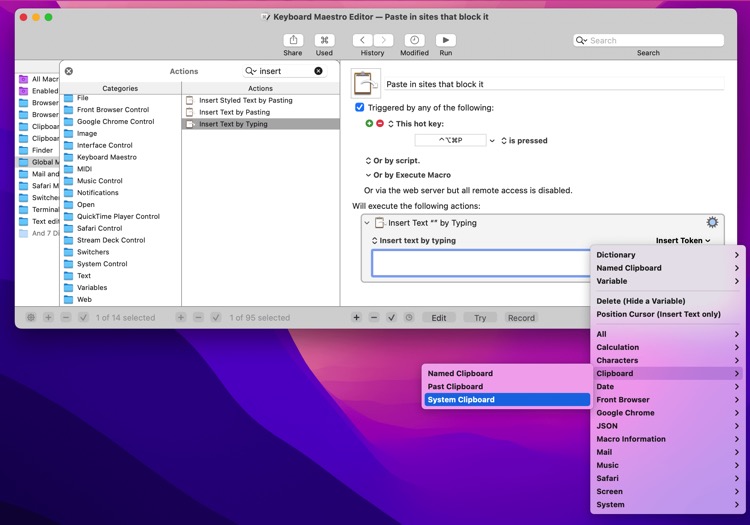This screenshot has width=750, height=525.
Task: Toggle action enable checkmark below editor
Action: coord(391,317)
